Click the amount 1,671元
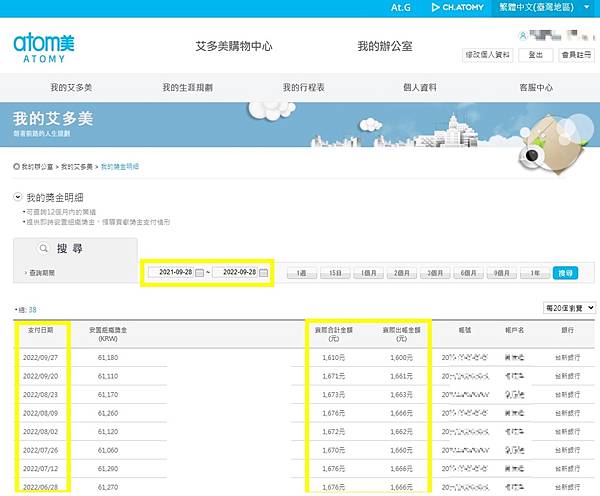The width and height of the screenshot is (600, 496). [334, 376]
